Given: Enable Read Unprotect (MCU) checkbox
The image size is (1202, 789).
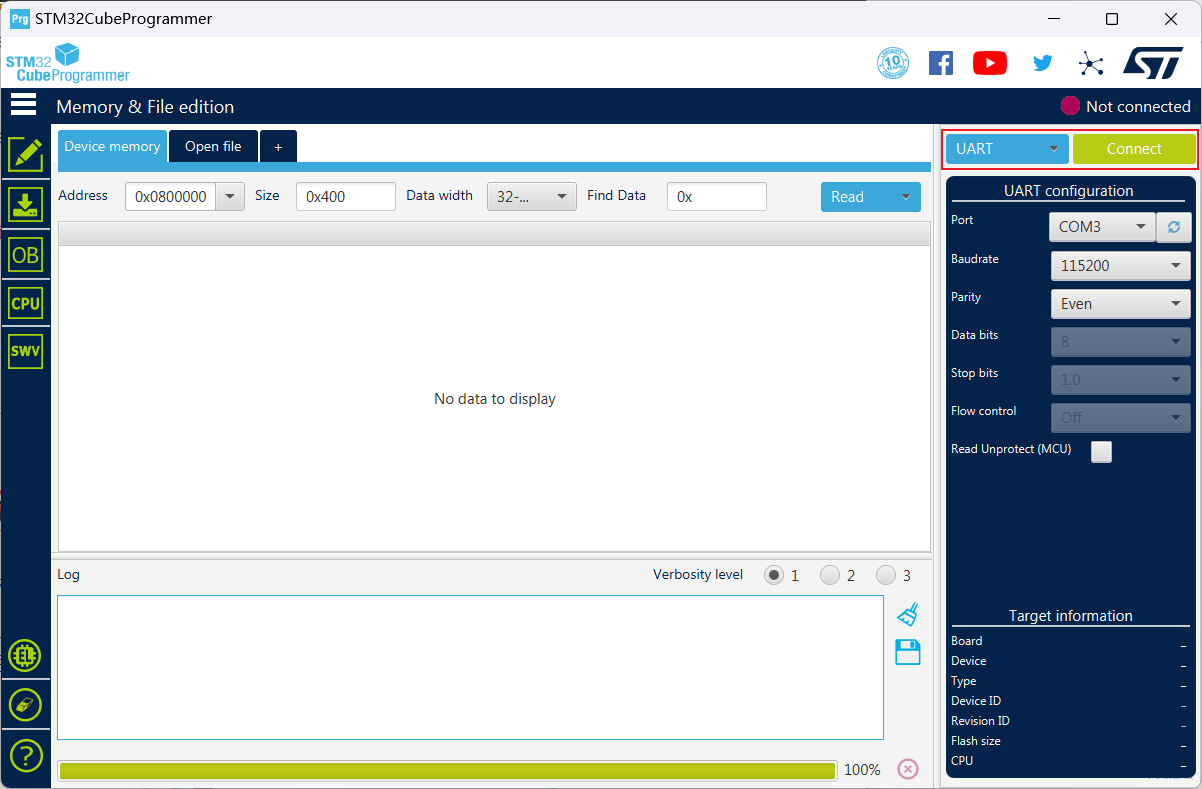Looking at the screenshot, I should [1101, 452].
